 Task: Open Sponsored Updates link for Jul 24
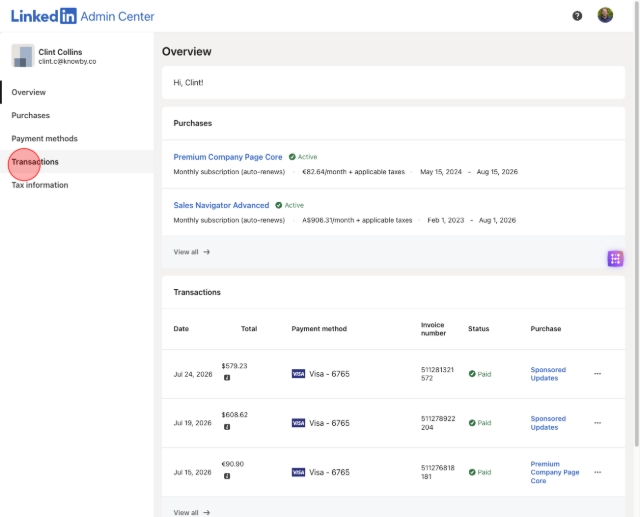click(548, 374)
